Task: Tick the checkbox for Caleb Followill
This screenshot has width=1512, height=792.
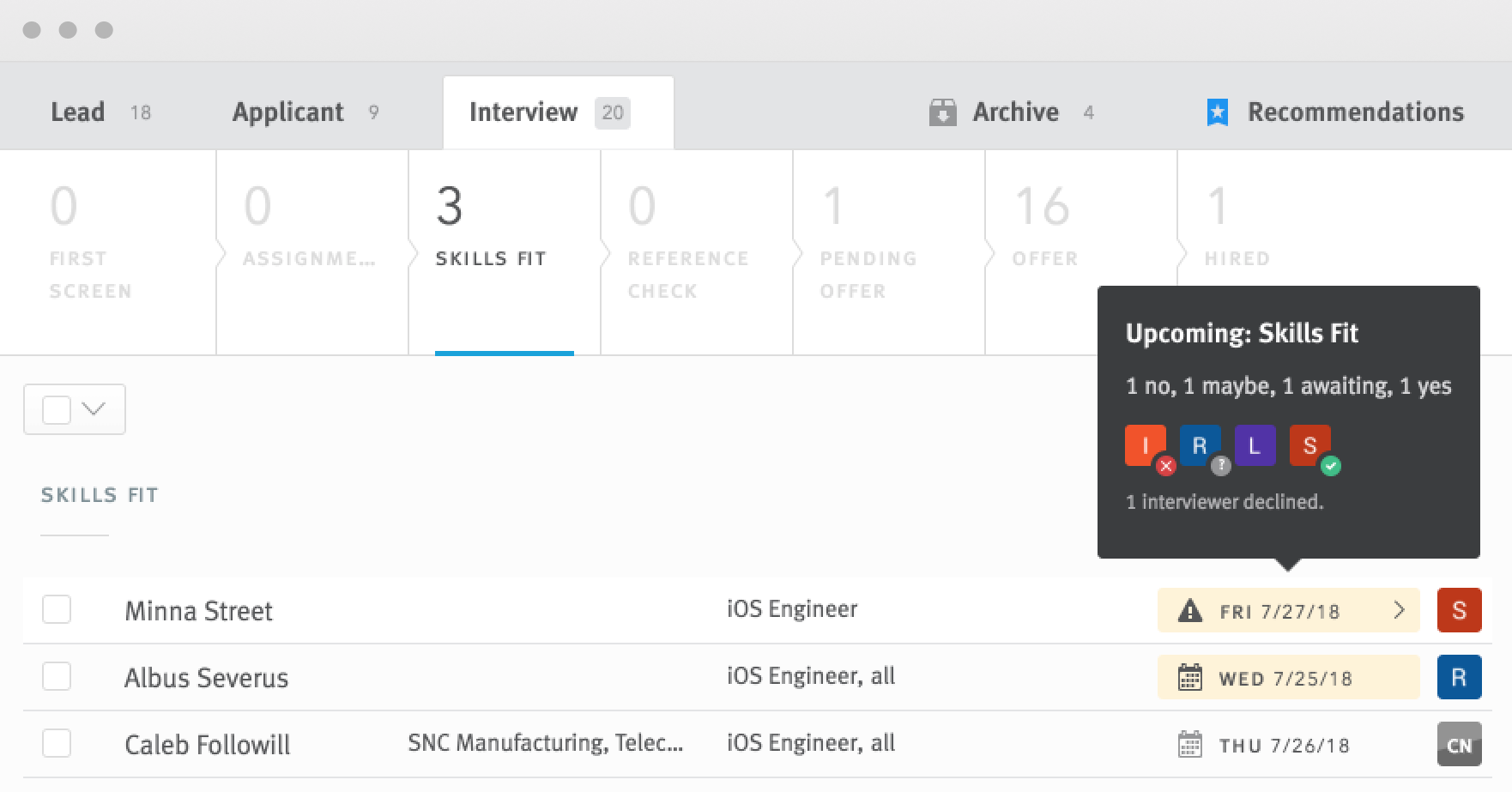Action: pyautogui.click(x=57, y=743)
